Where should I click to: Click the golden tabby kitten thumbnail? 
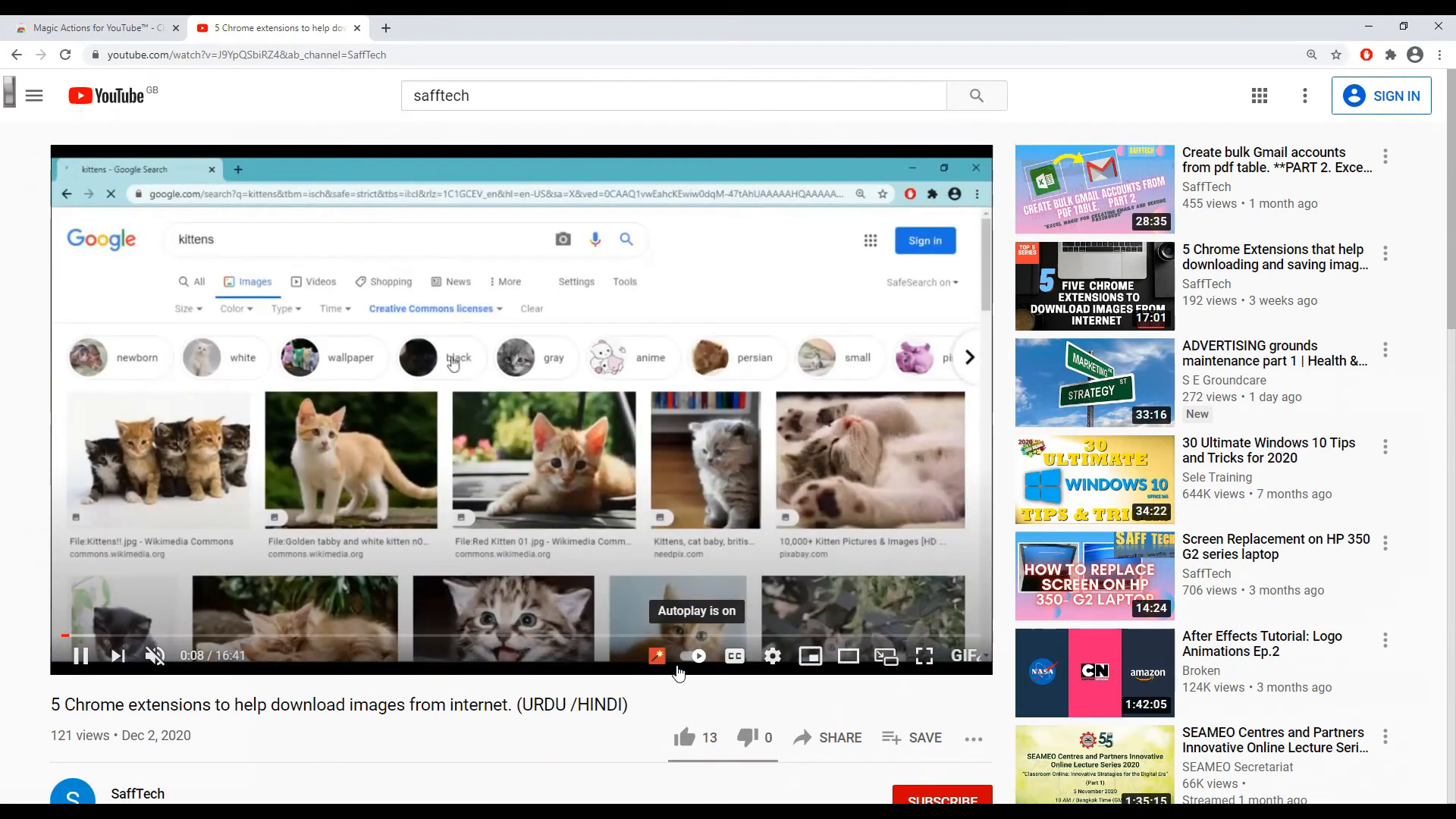click(x=350, y=459)
